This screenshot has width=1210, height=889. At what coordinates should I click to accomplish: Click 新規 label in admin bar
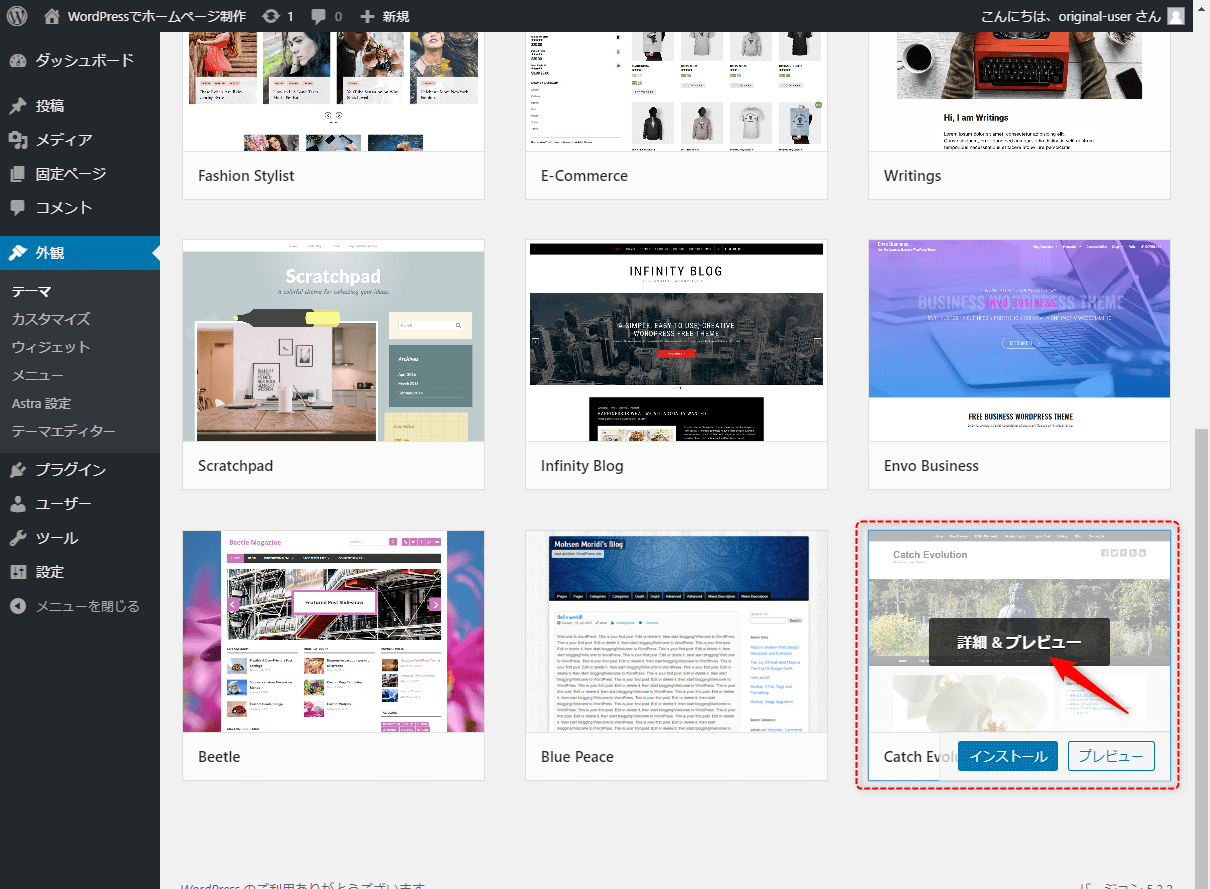tap(396, 16)
